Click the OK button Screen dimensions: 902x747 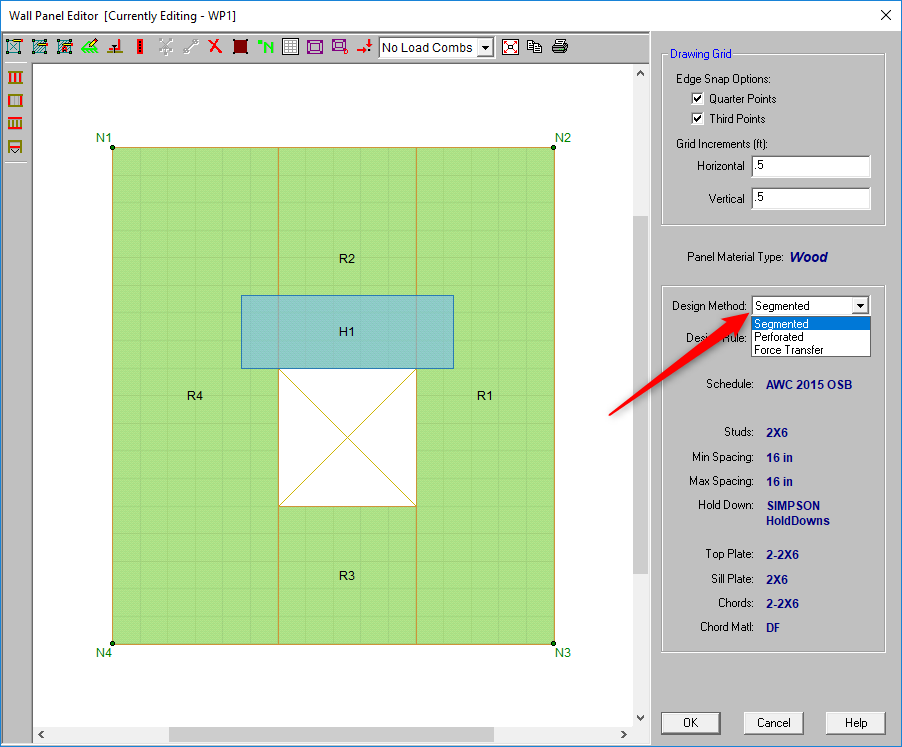(x=690, y=723)
